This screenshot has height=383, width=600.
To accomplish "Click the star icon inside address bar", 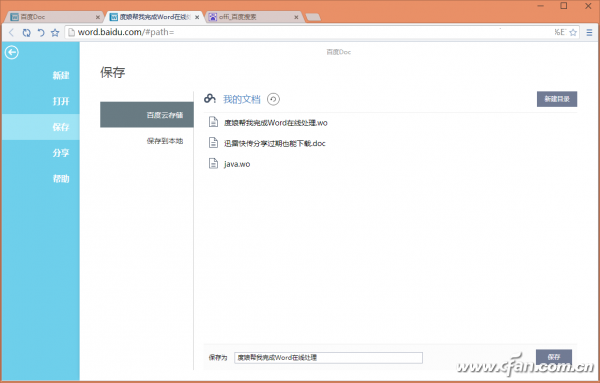I will 573,33.
